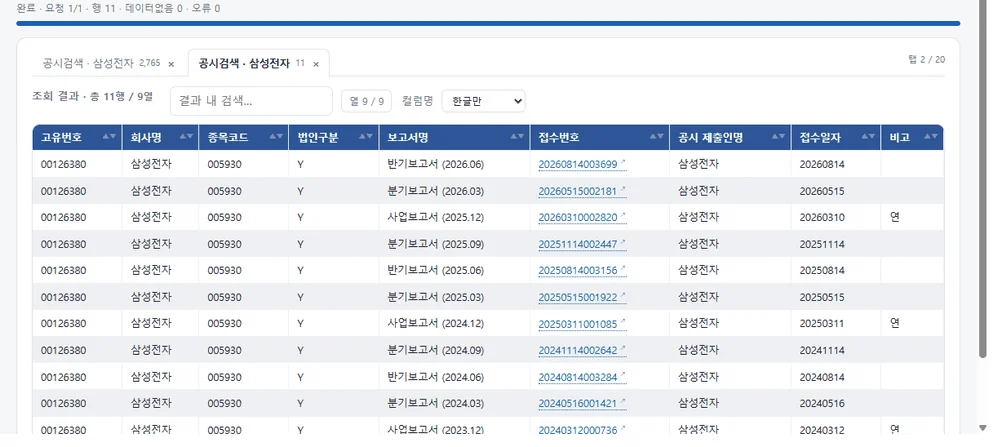Open filing link 20250515001922

[582, 297]
